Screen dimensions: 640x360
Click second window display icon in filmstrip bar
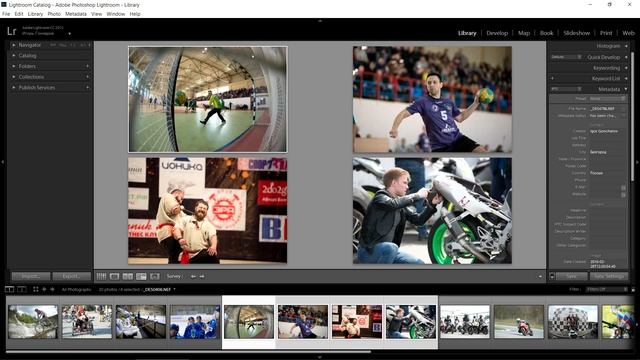(x=22, y=289)
